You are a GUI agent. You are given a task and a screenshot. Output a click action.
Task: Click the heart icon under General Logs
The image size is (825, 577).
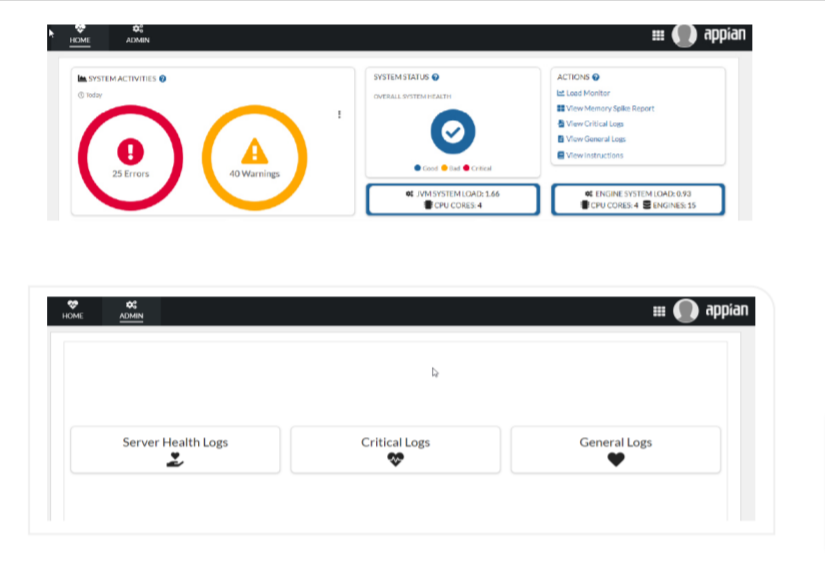(x=615, y=457)
